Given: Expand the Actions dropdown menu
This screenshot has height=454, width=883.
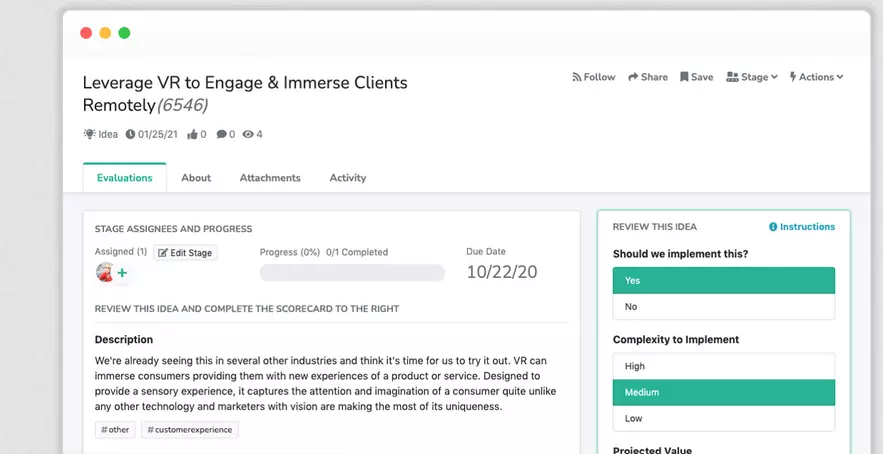Looking at the screenshot, I should [x=817, y=77].
